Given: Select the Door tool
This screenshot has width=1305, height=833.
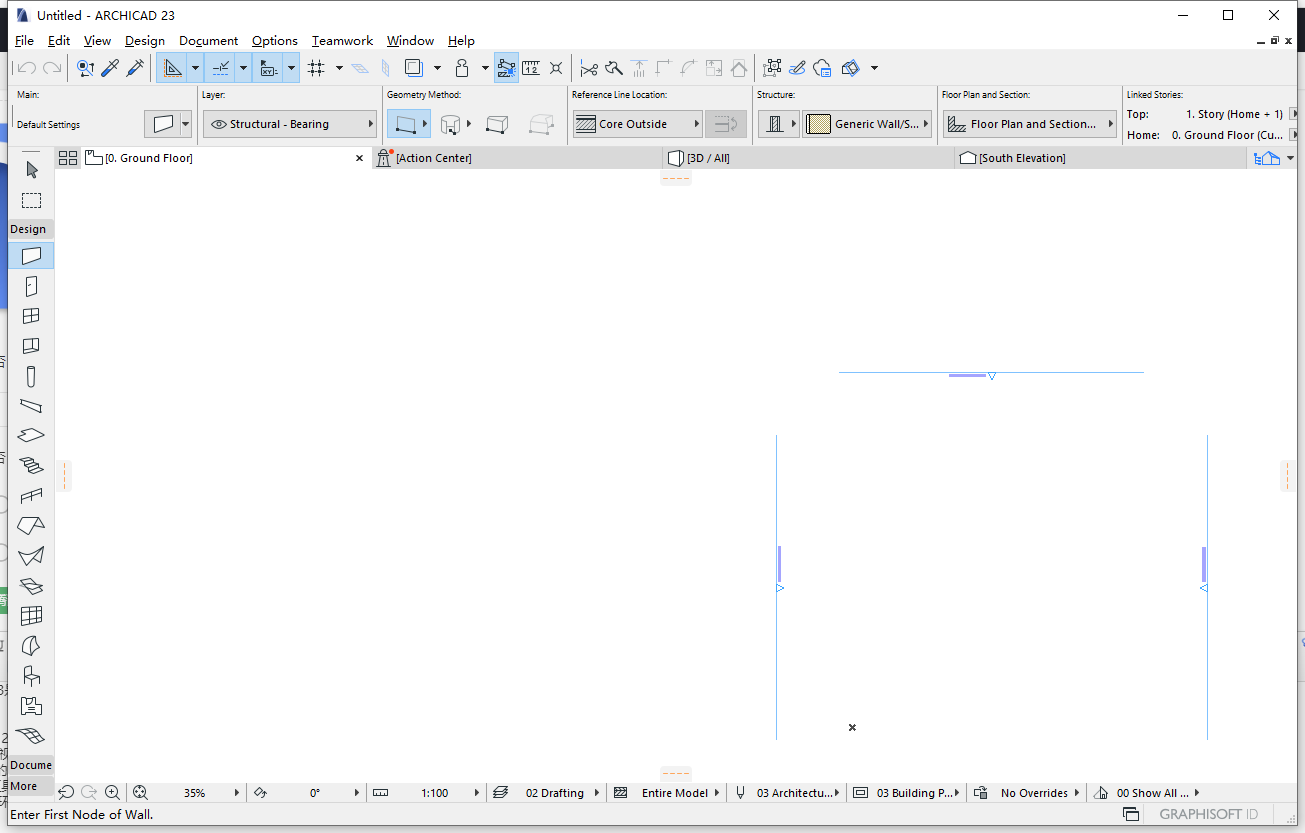Looking at the screenshot, I should point(31,285).
